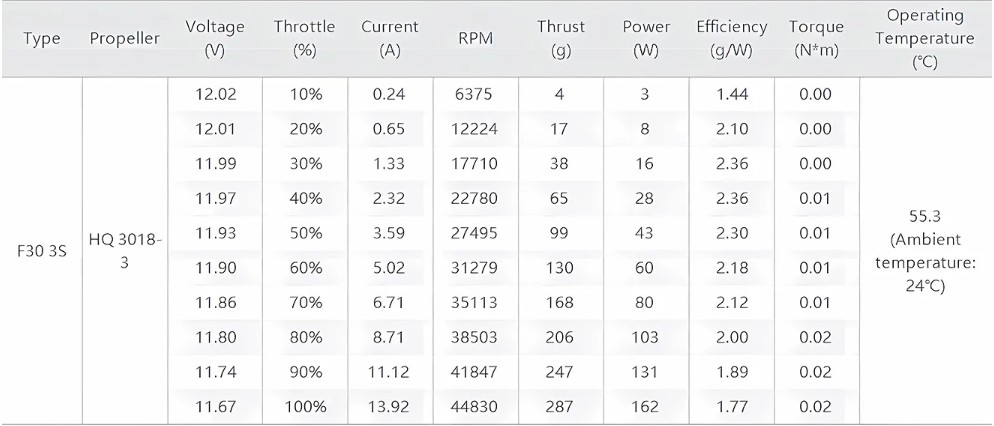
Task: Click the RPM column header
Action: (x=475, y=38)
